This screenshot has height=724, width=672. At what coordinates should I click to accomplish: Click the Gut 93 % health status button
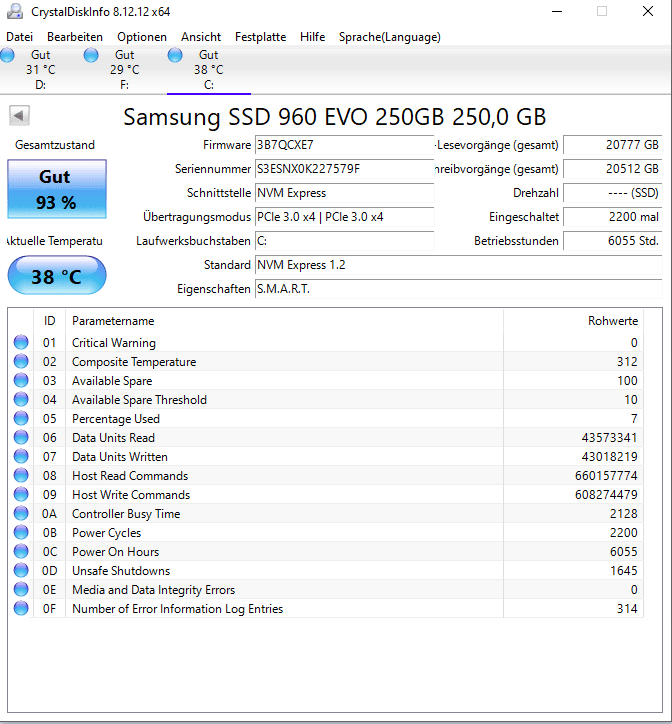(x=57, y=189)
